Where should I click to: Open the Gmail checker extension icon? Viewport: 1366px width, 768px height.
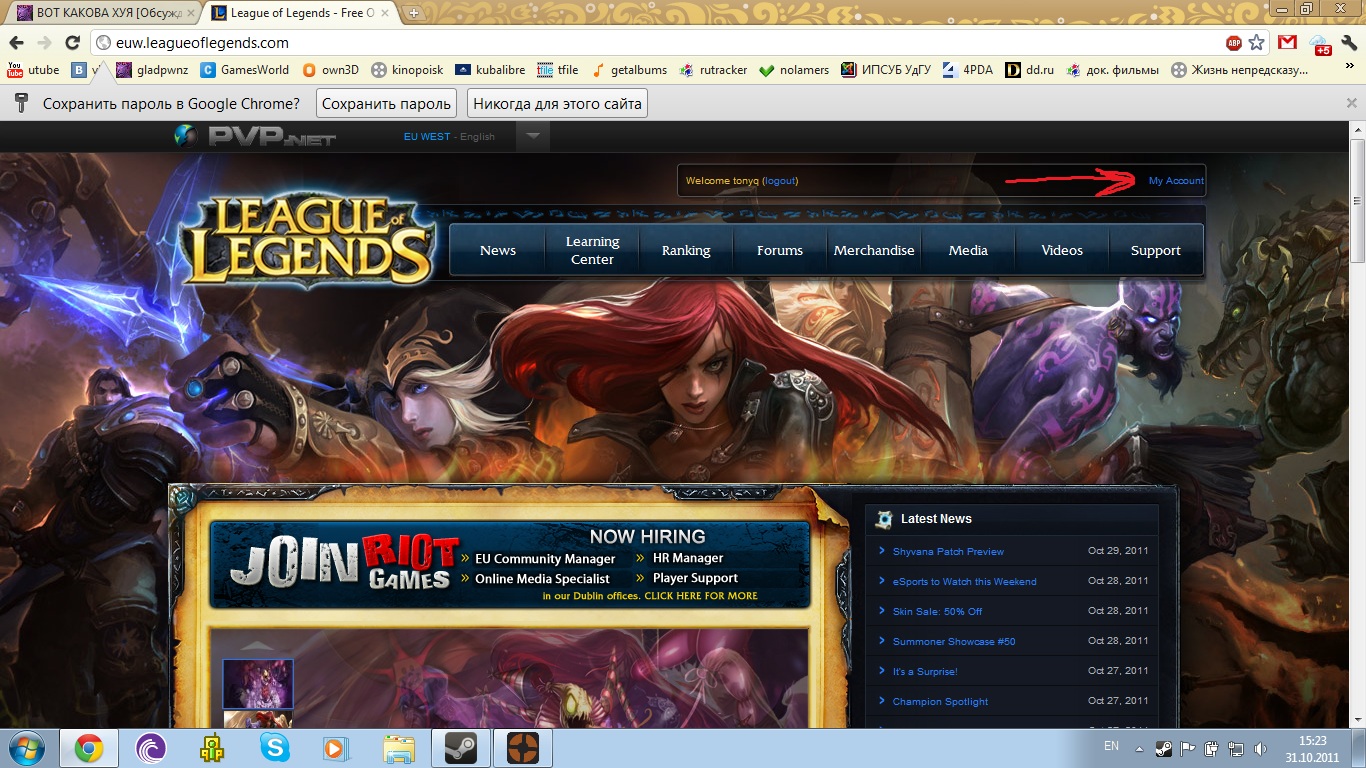coord(1288,43)
